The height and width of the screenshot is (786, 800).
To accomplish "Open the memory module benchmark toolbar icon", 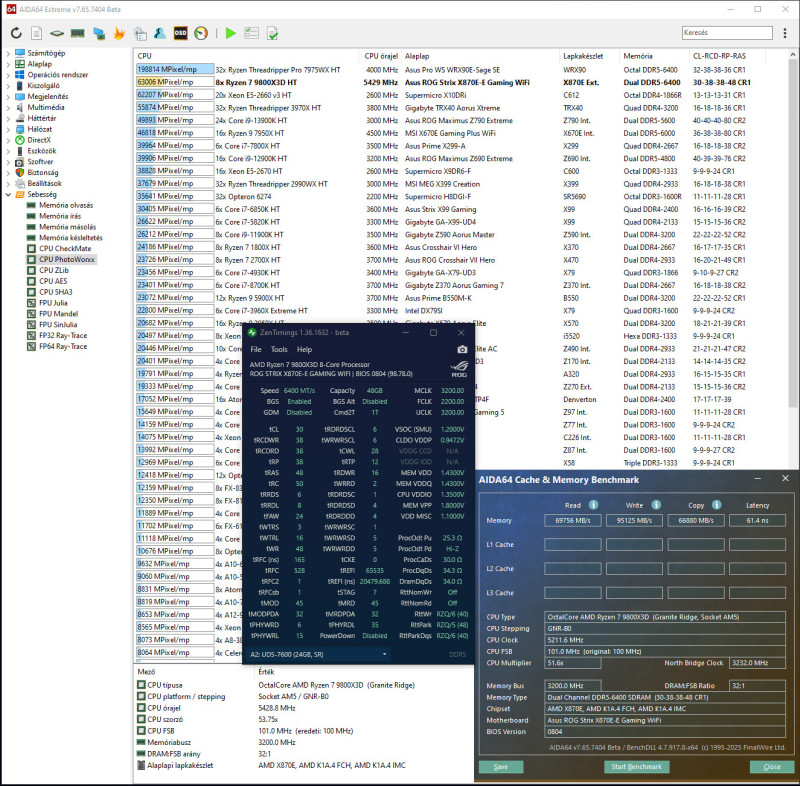I will tap(78, 33).
